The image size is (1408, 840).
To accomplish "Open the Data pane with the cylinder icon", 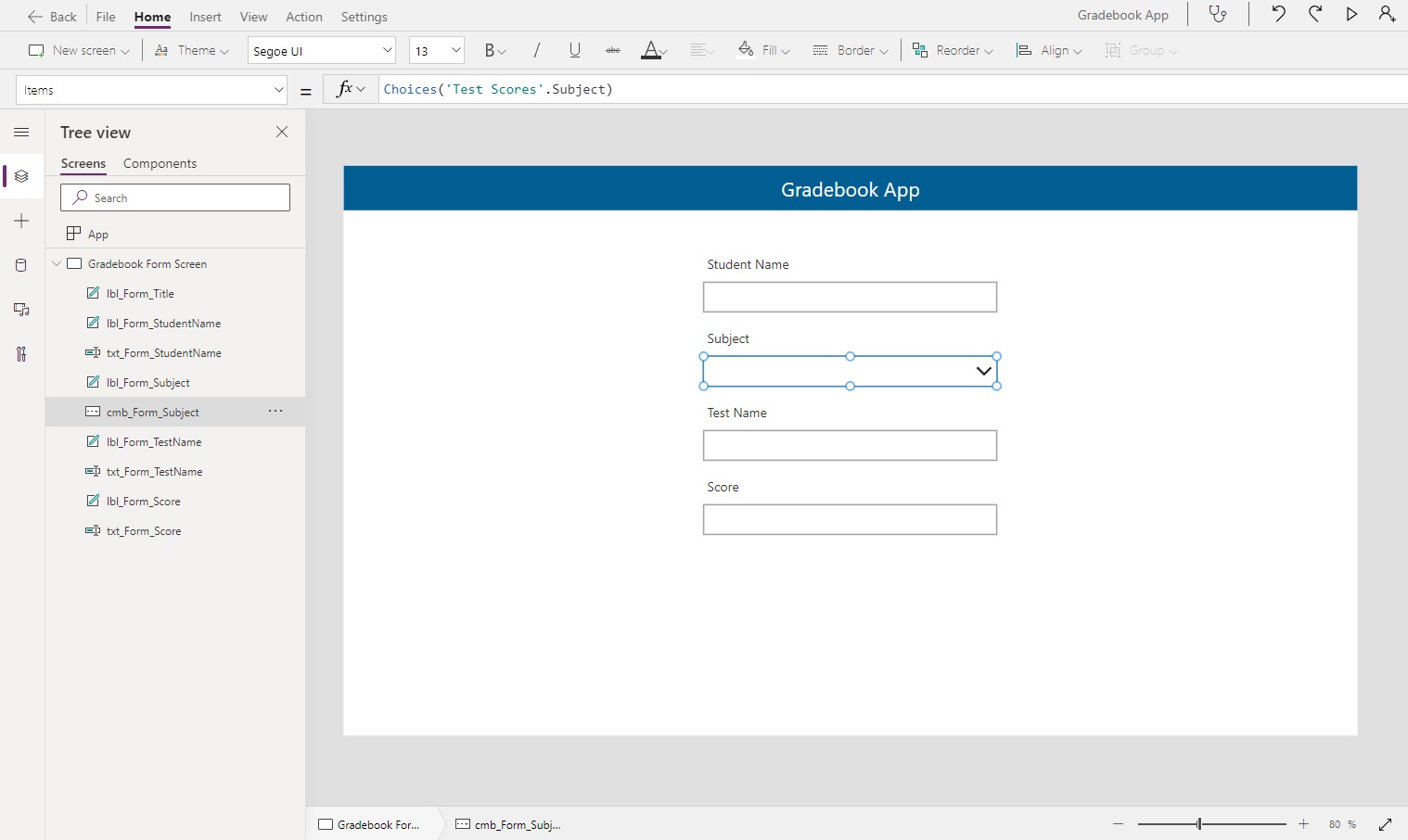I will coord(20,265).
